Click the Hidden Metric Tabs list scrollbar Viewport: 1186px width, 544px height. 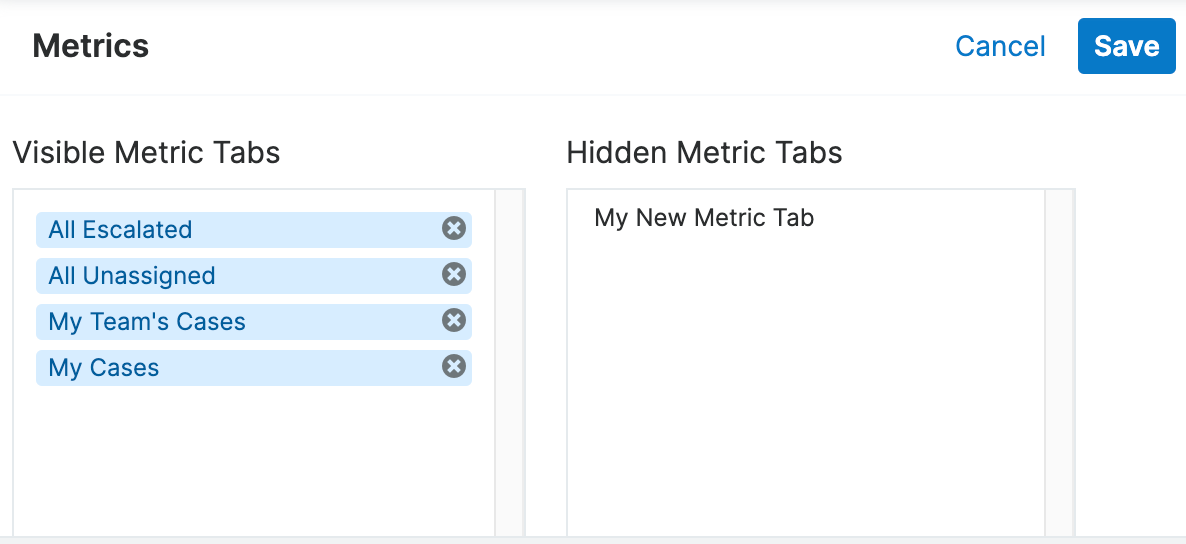coord(1059,360)
